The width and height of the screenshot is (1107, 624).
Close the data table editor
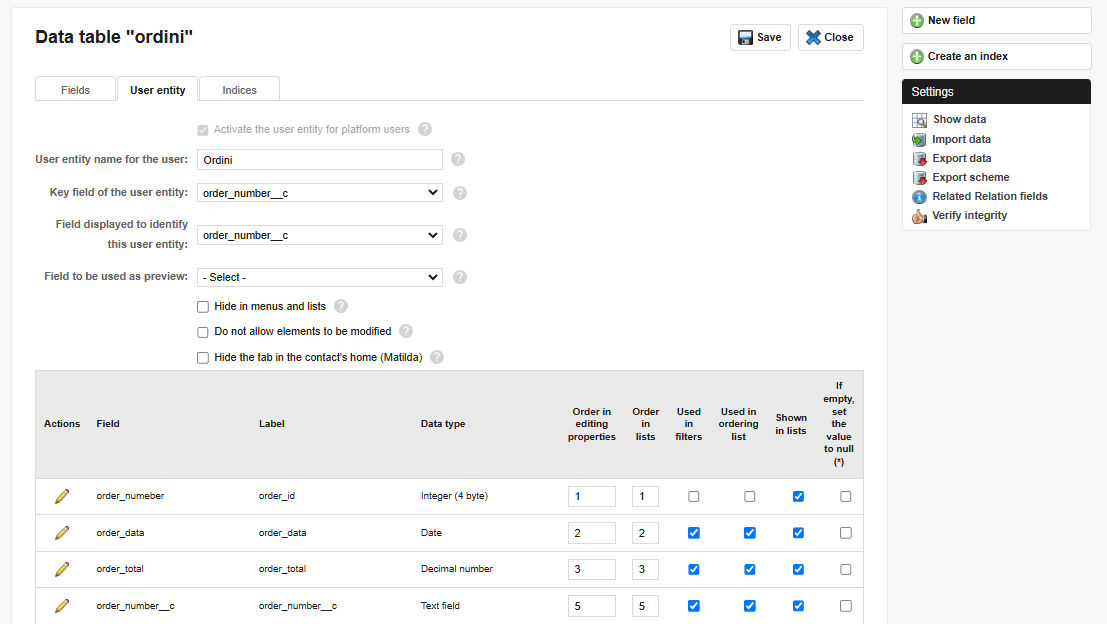click(830, 37)
